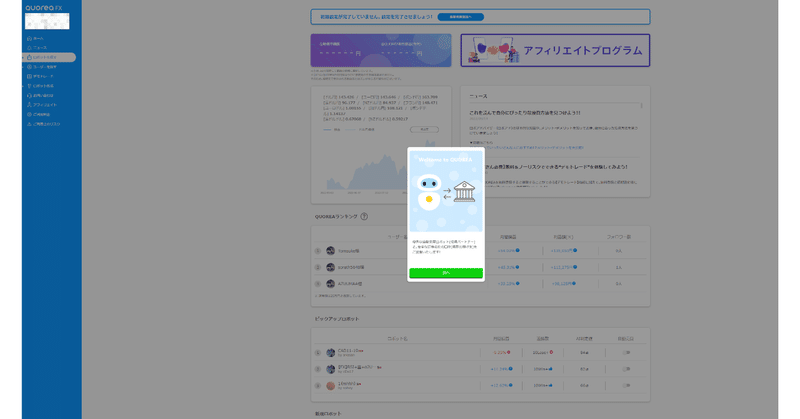This screenshot has width=800, height=419.
Task: Open the user search sidebar item
Action: coord(41,67)
